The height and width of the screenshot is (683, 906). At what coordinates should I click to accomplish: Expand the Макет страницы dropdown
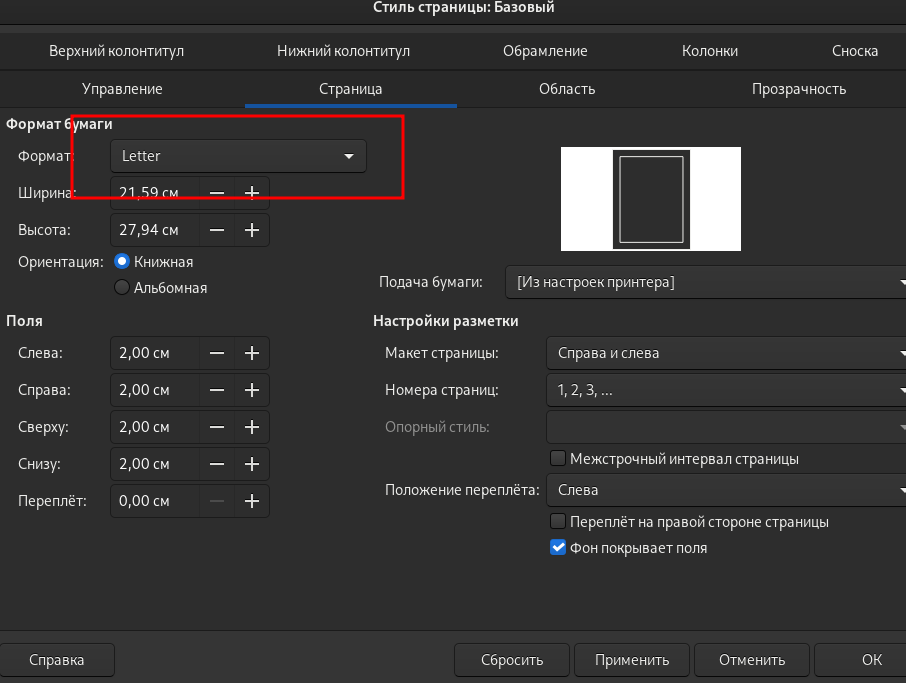click(726, 353)
